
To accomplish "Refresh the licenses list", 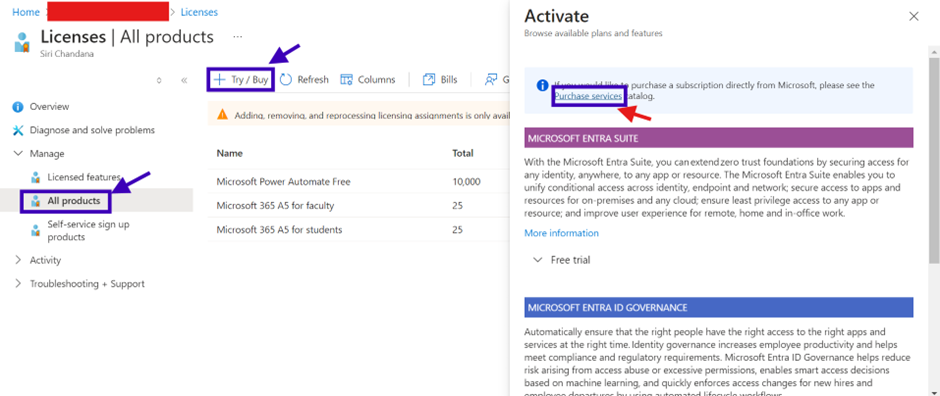I will (x=304, y=80).
